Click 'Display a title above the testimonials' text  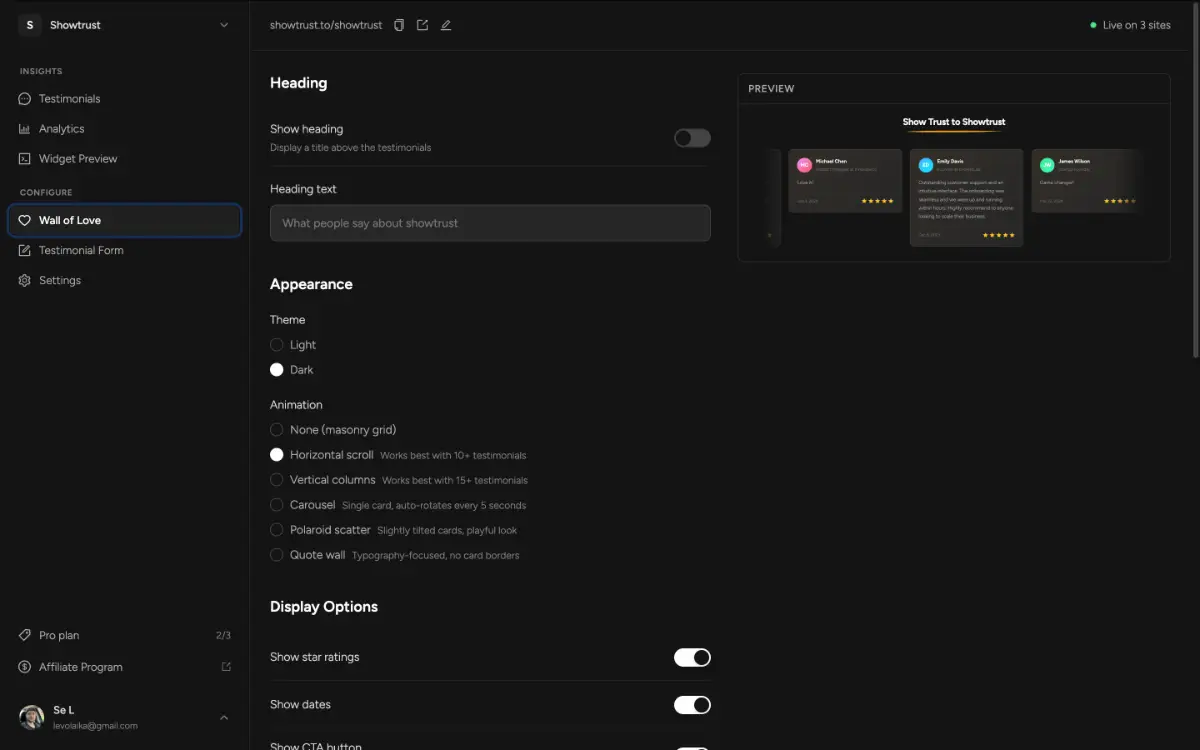(351, 148)
